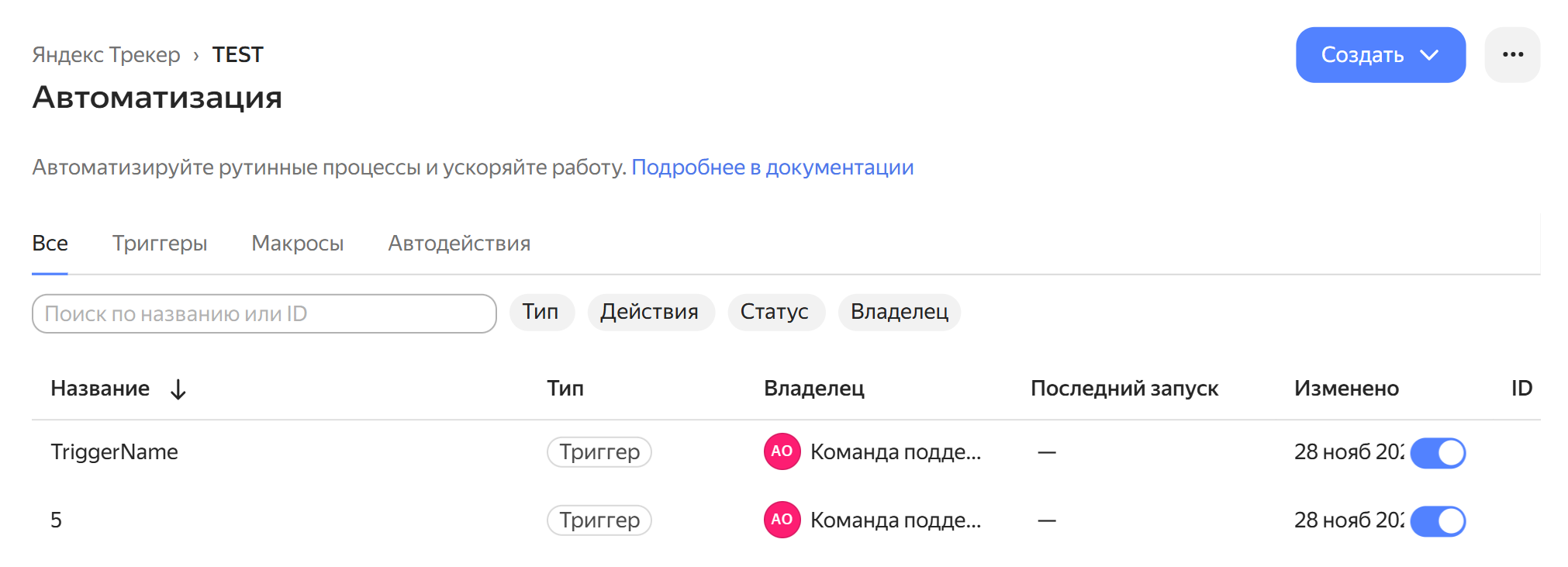Screen dimensions: 1568x567
Task: Click owner Команда подде... in TriggerName row
Action: click(x=896, y=452)
